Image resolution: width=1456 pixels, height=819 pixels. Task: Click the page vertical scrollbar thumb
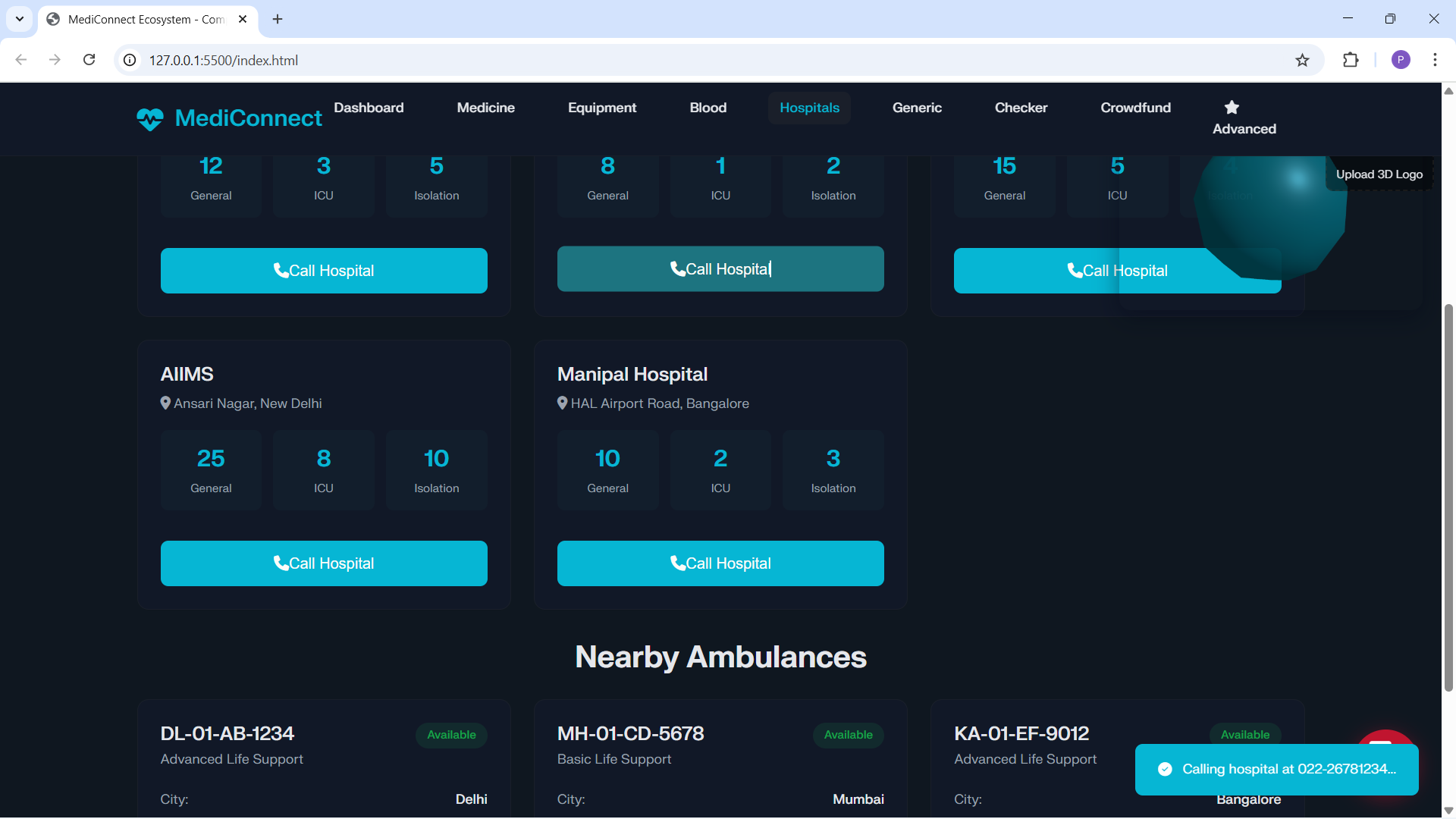[x=1448, y=497]
